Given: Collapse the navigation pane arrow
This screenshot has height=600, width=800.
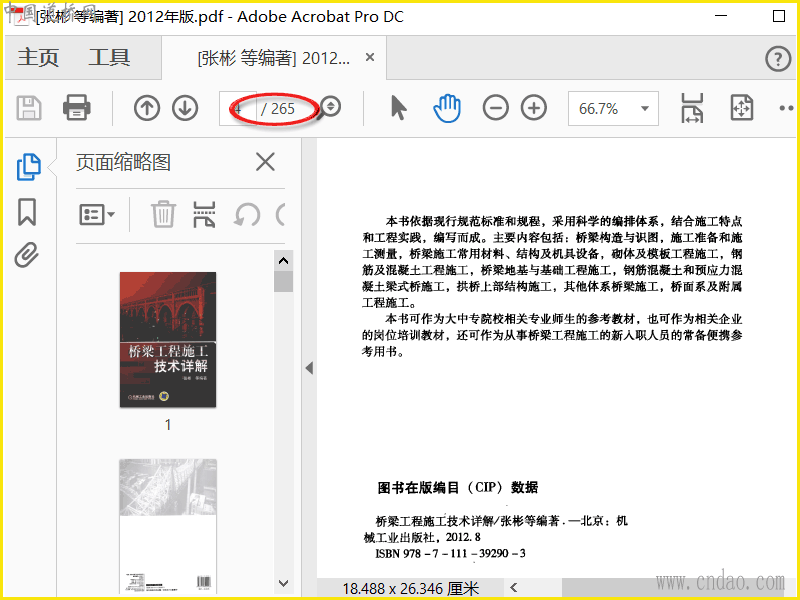Looking at the screenshot, I should pyautogui.click(x=309, y=368).
